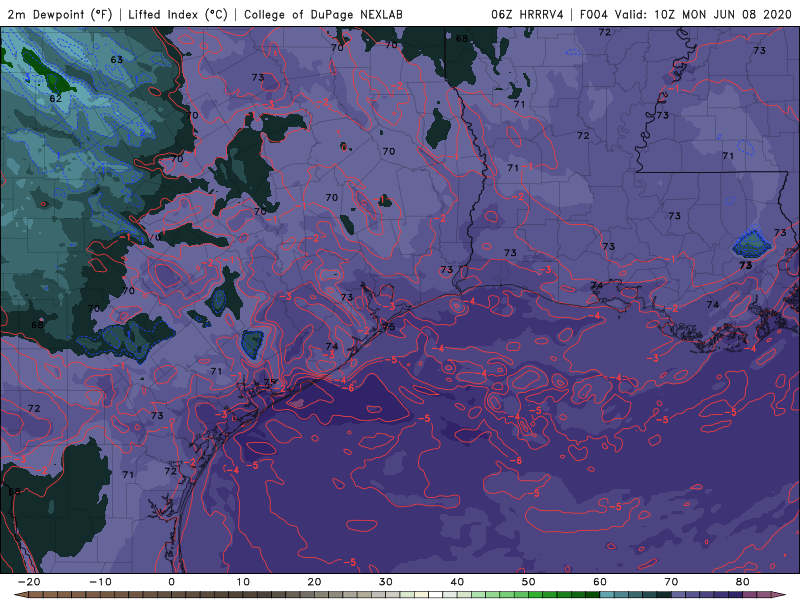
Task: Click the '0' color scale label
Action: [x=171, y=582]
